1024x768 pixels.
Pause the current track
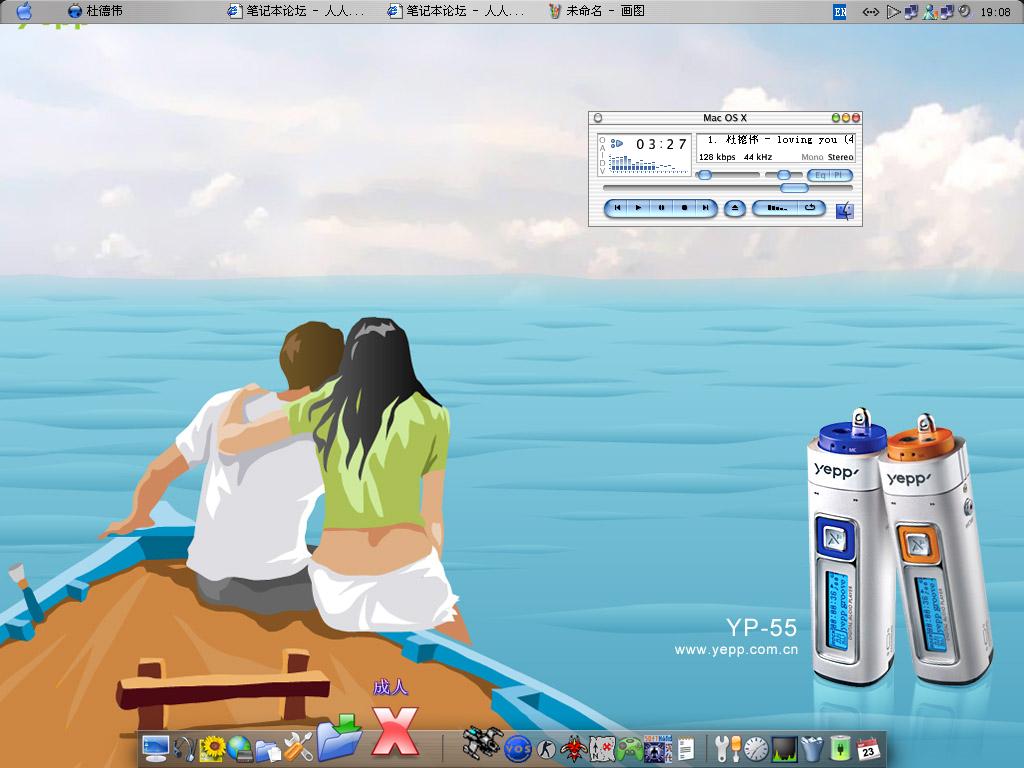661,208
